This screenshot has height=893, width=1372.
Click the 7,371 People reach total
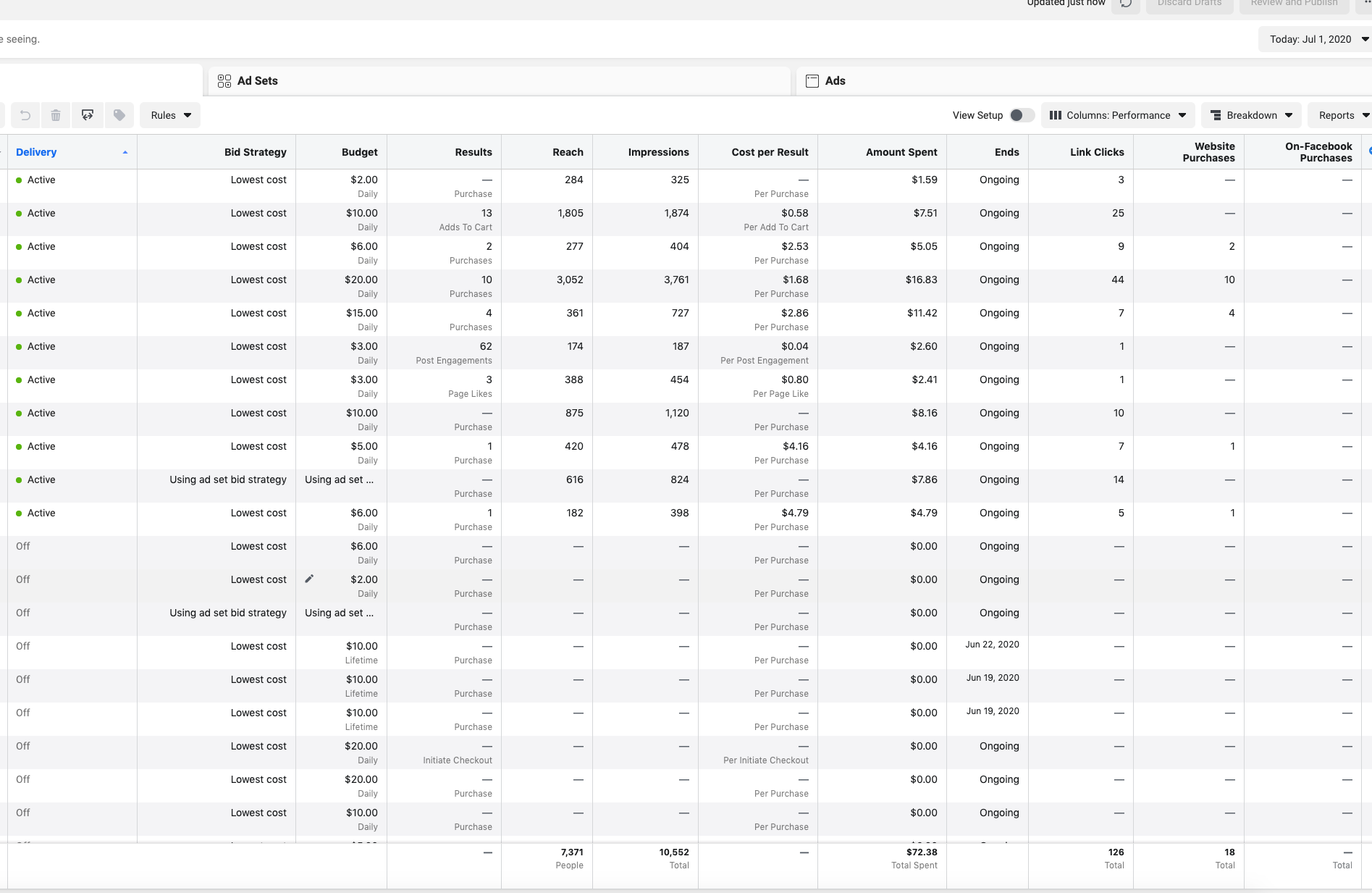570,858
